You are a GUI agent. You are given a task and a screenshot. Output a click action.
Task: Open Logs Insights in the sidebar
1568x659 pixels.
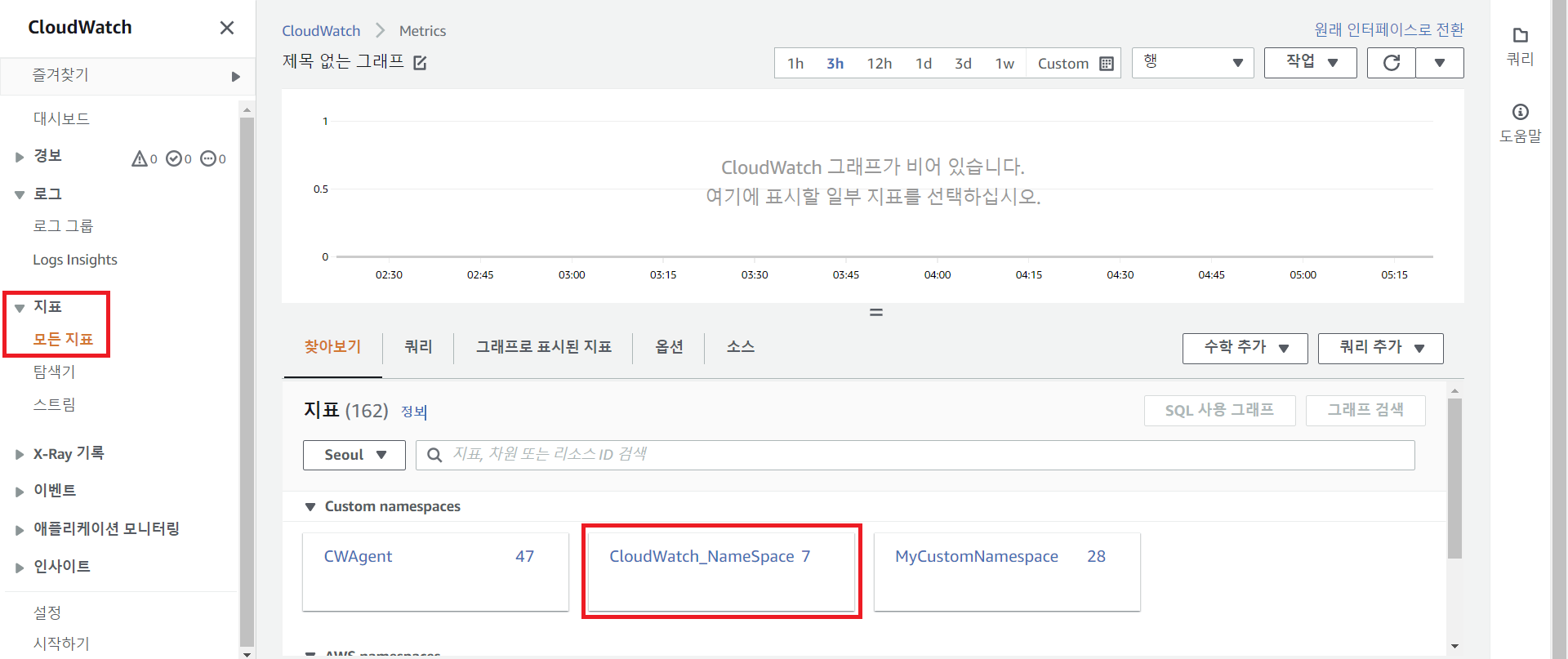[75, 260]
